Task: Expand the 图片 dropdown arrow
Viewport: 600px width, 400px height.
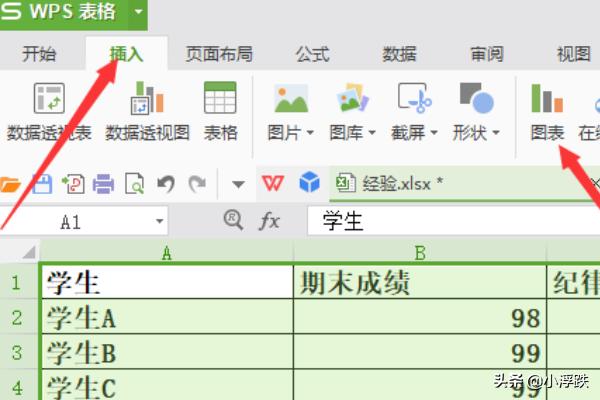Action: [310, 132]
